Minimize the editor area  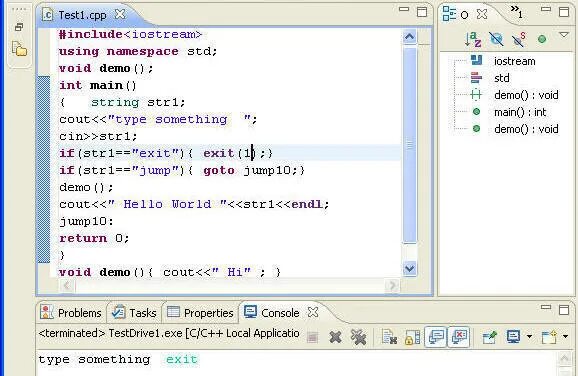point(404,9)
